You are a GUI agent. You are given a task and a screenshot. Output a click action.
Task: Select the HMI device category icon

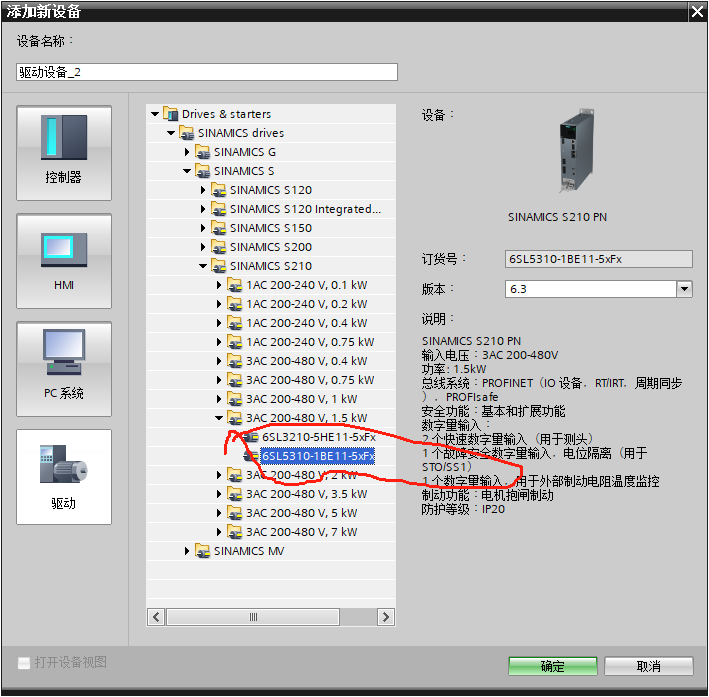click(x=64, y=261)
